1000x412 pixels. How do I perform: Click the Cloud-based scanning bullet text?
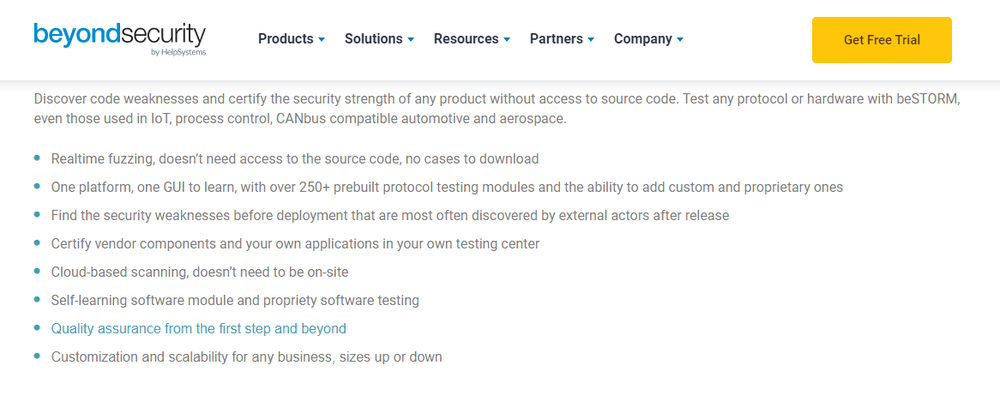200,272
